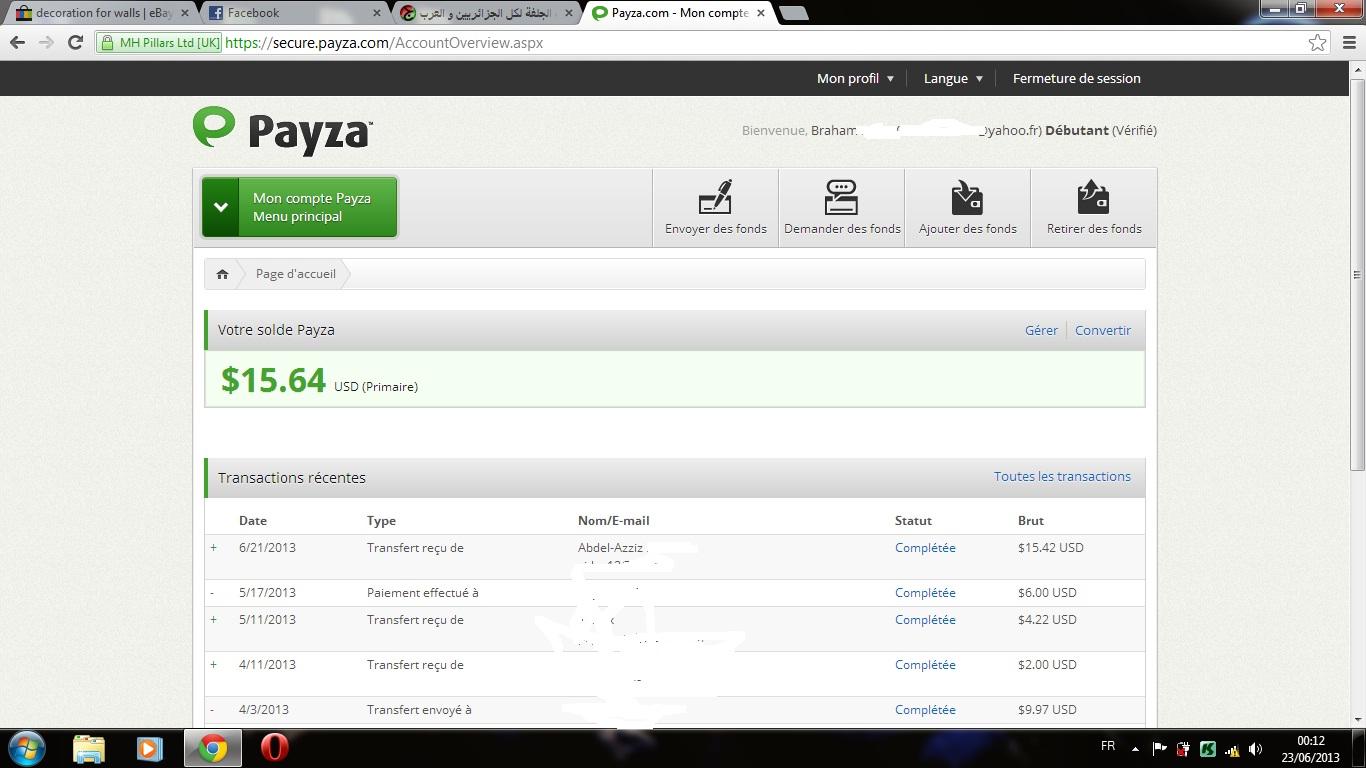The width and height of the screenshot is (1366, 768).
Task: Click the browser forward arrow
Action: coord(46,43)
